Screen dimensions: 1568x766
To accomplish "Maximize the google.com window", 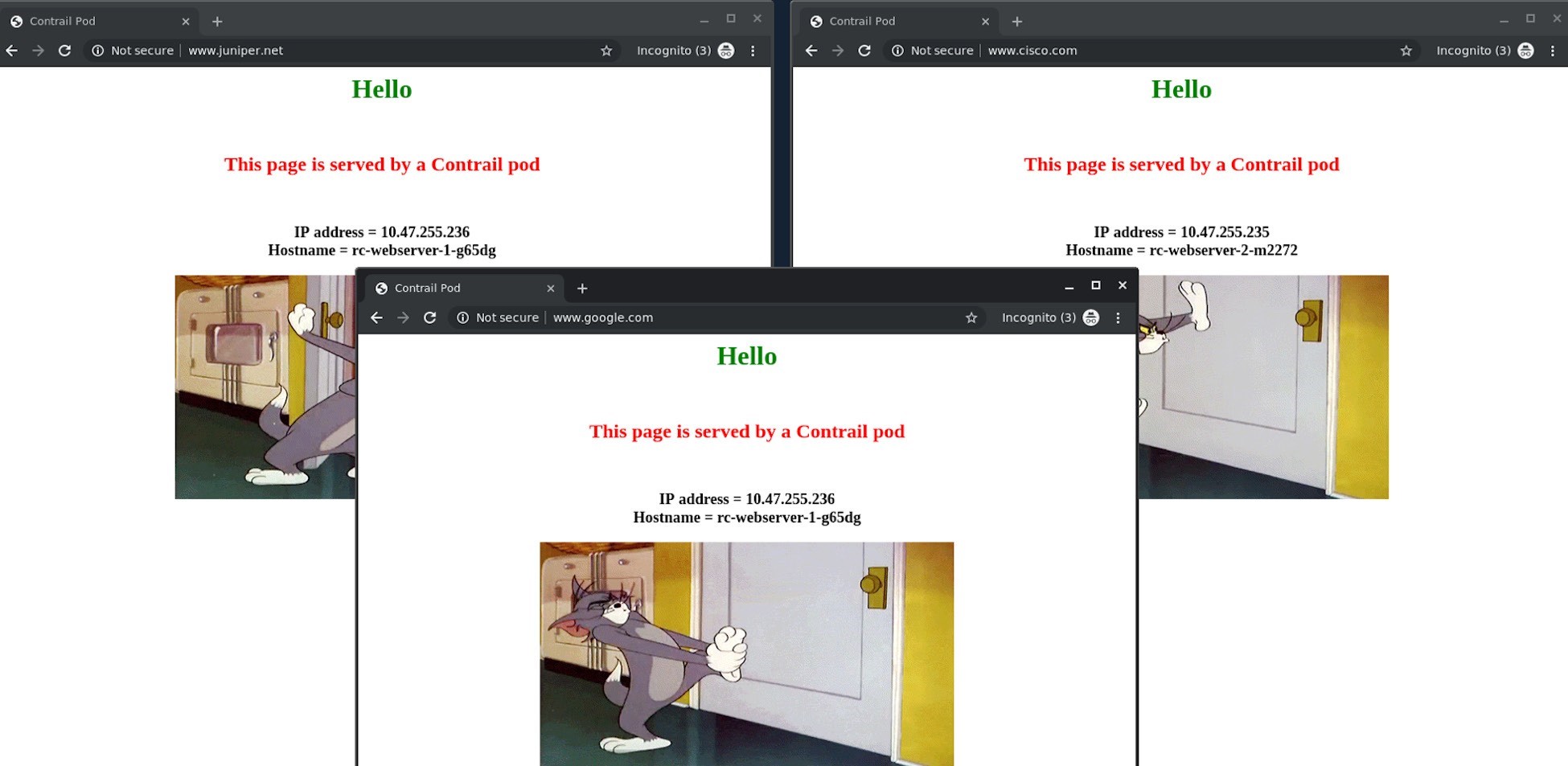I will click(1095, 285).
